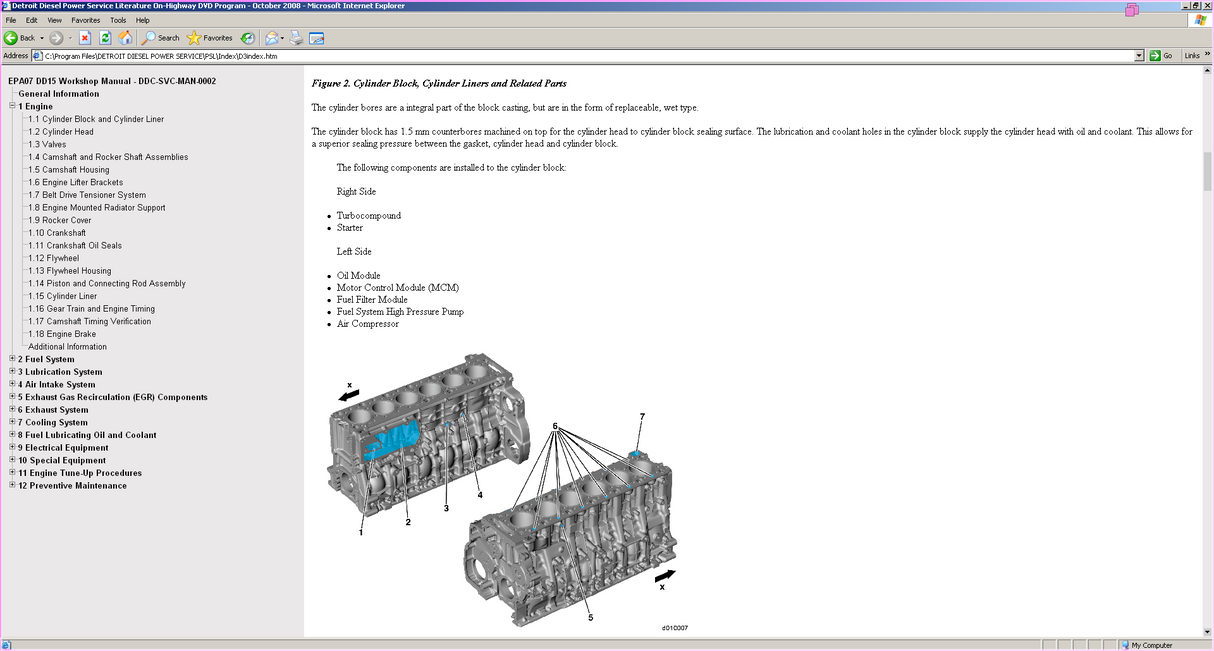Refresh the page using the refresh icon
This screenshot has height=651, width=1214.
(105, 38)
